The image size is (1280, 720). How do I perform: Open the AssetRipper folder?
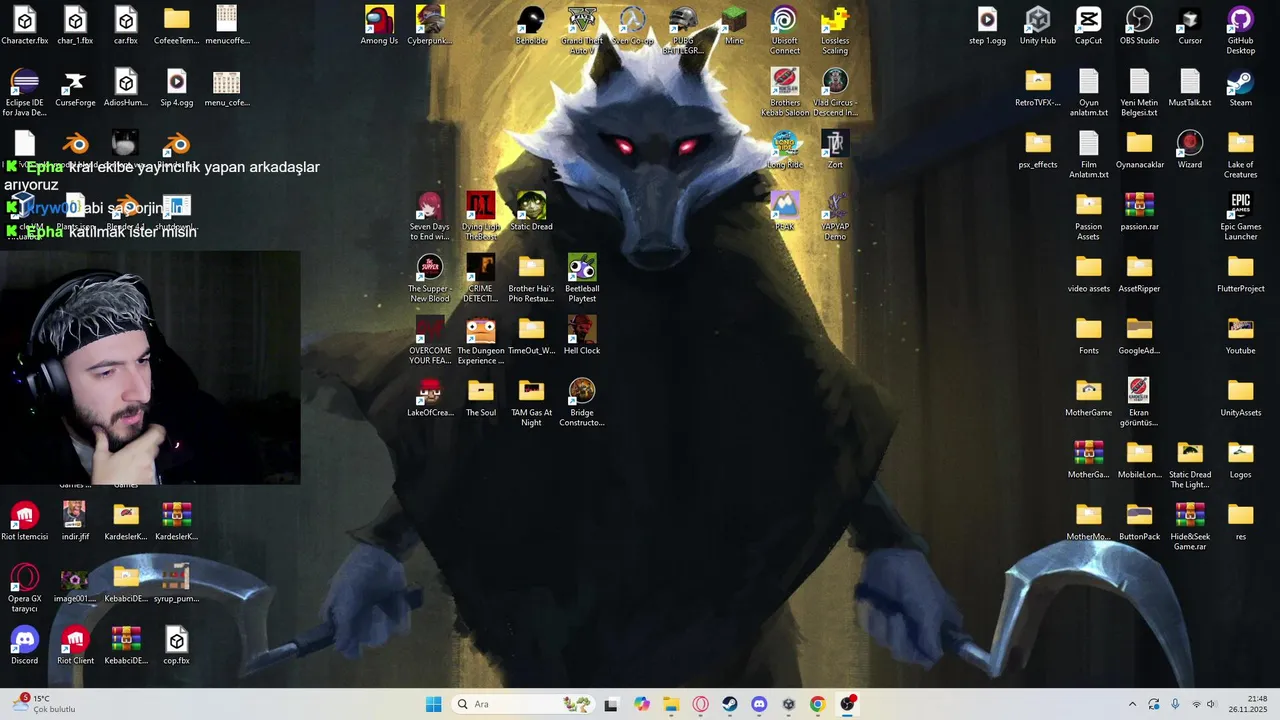coord(1139,274)
